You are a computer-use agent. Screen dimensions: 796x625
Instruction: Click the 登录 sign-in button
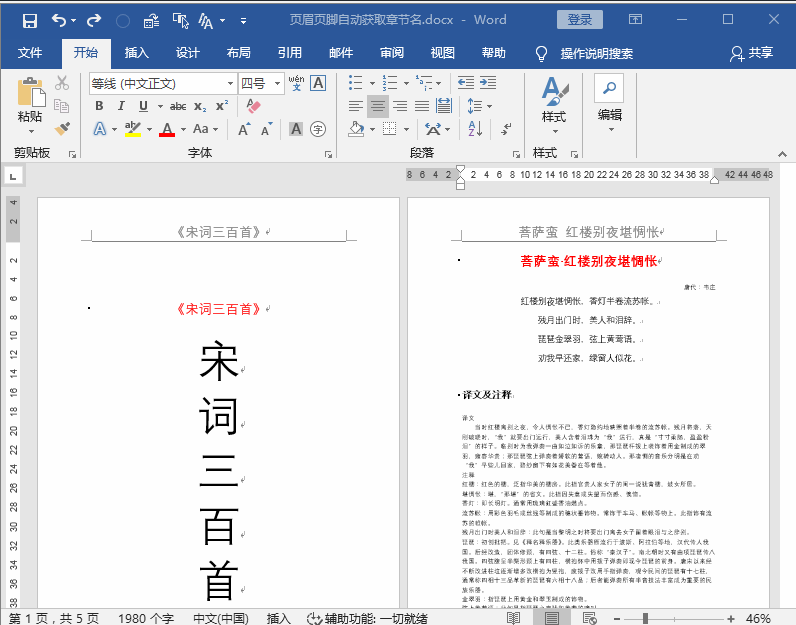tap(580, 20)
